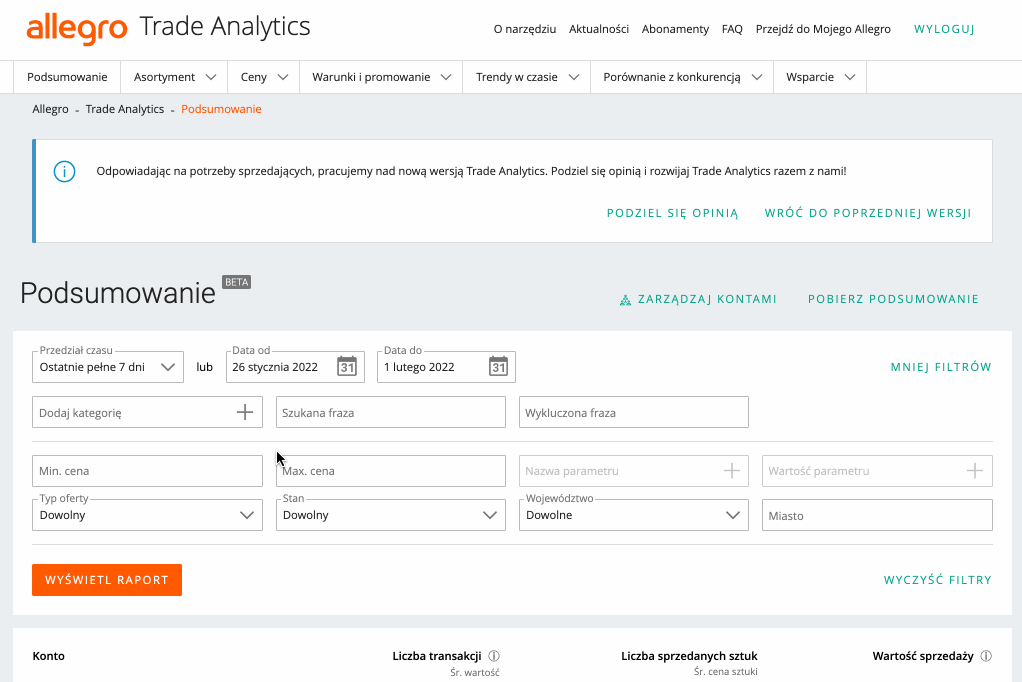
Task: Open the Stan dropdown
Action: 390,515
